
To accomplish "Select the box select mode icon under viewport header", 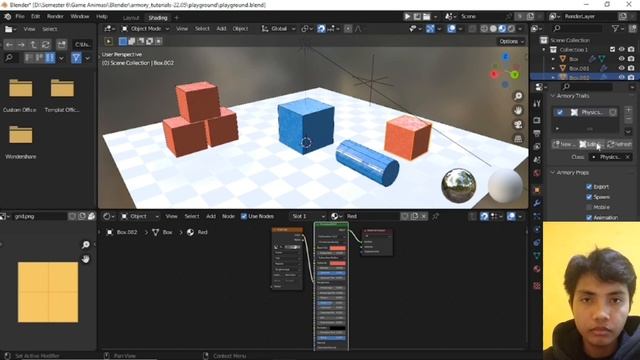I will (x=122, y=41).
